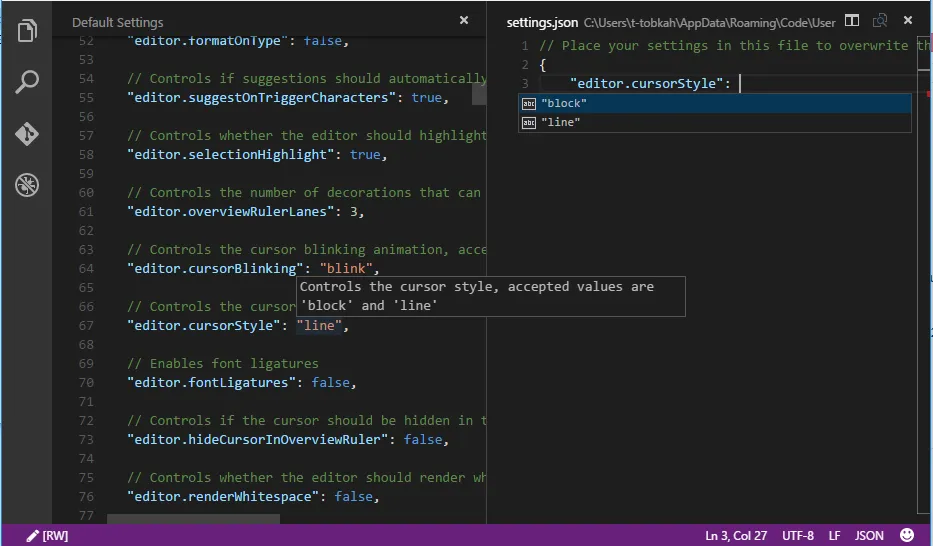Screen dimensions: 933x546
Task: Click the open changes icon beside split editor
Action: pos(880,21)
